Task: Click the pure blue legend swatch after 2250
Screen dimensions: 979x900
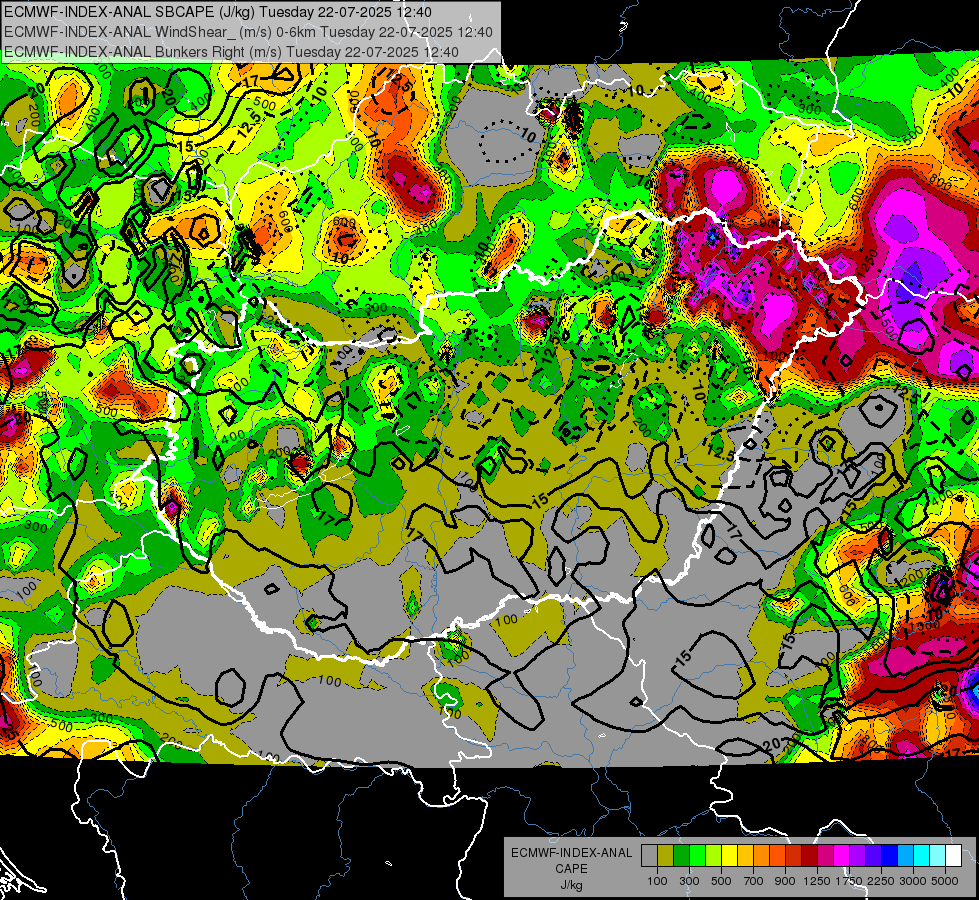Action: (890, 856)
